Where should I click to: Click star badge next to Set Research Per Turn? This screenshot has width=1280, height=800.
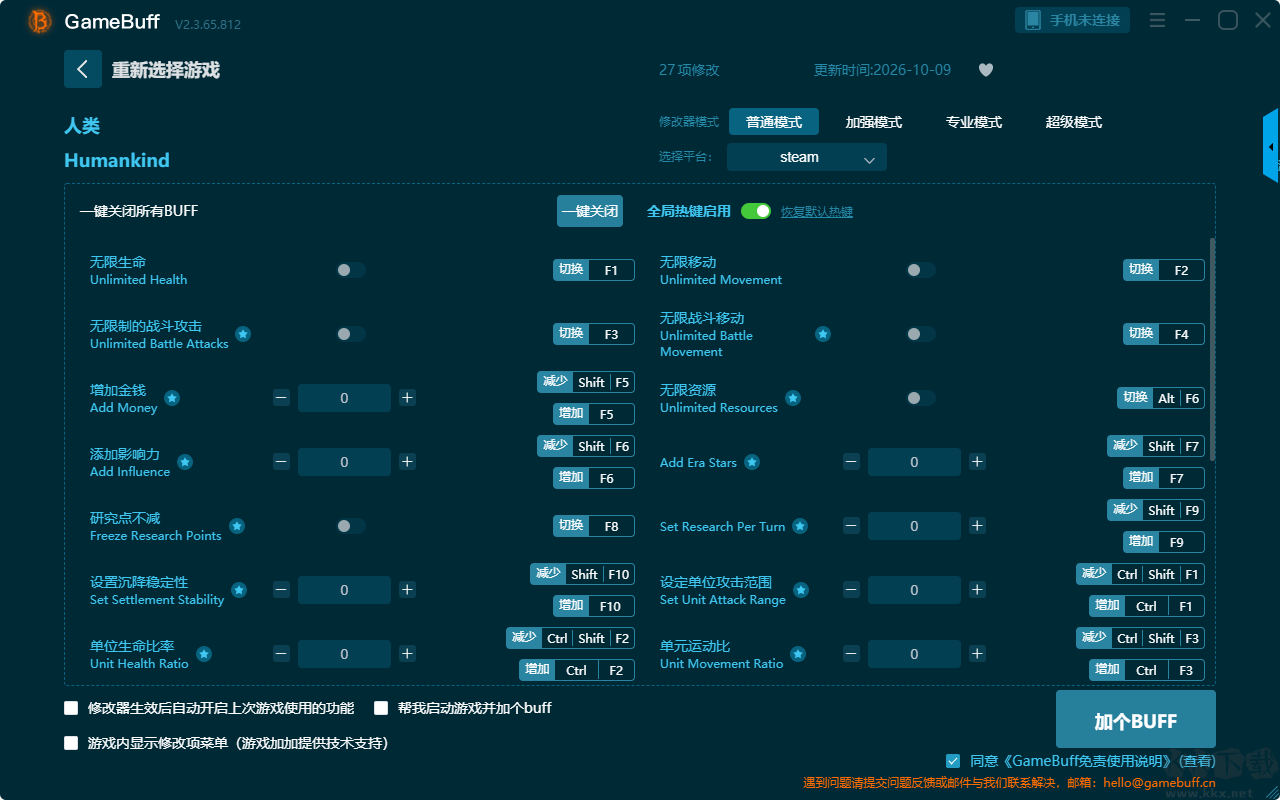click(800, 526)
